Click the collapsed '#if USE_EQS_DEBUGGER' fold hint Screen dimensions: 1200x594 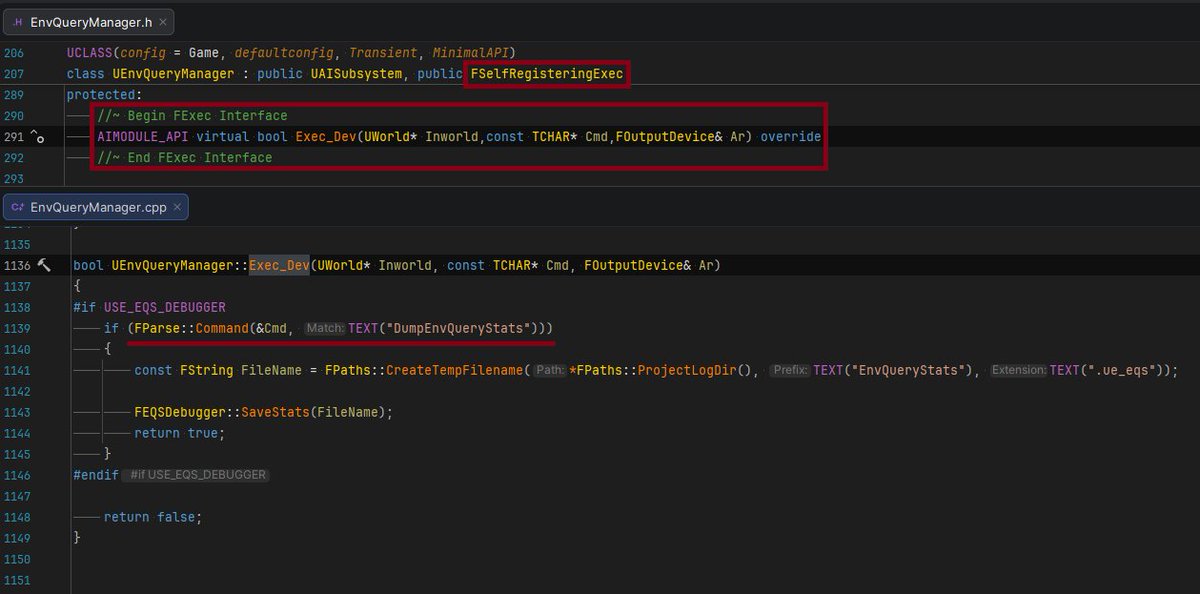coord(197,475)
